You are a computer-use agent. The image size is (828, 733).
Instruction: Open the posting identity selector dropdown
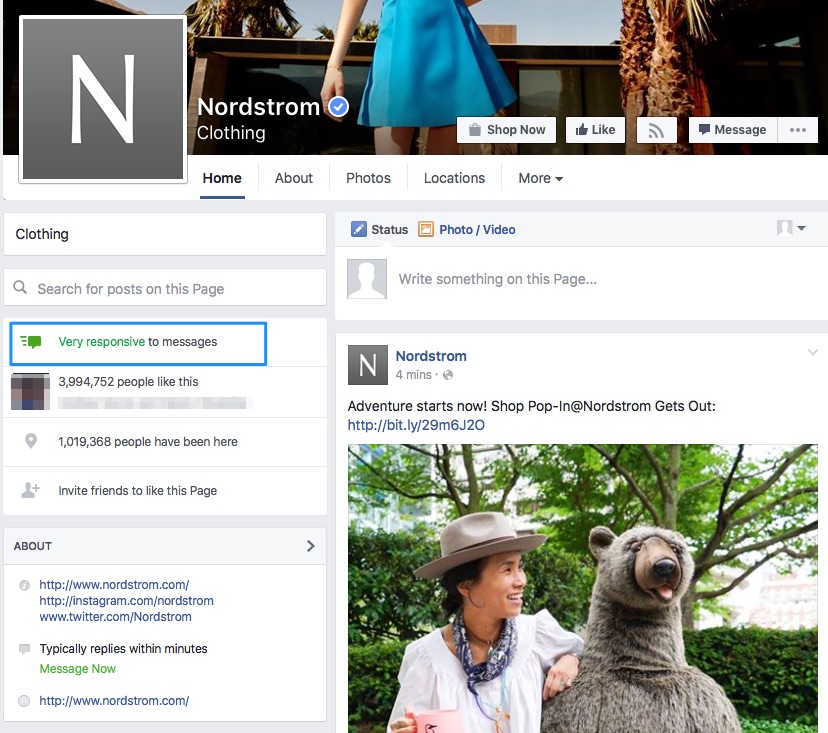coord(791,228)
